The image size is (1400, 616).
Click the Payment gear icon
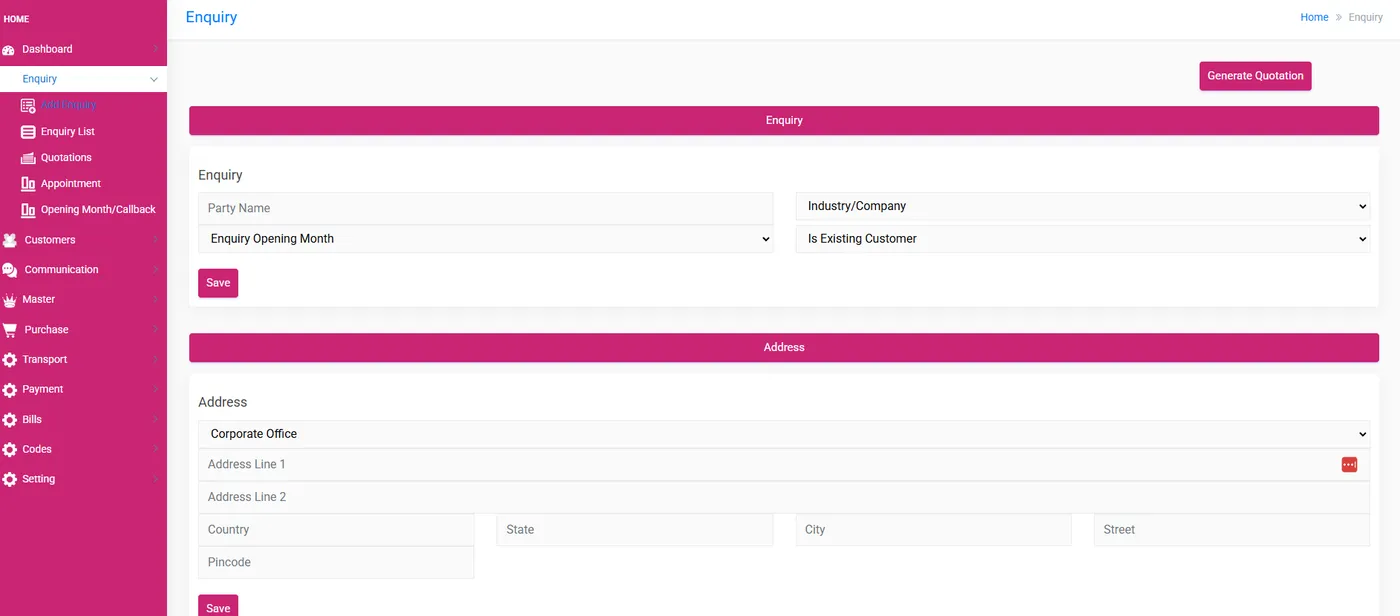coord(10,390)
